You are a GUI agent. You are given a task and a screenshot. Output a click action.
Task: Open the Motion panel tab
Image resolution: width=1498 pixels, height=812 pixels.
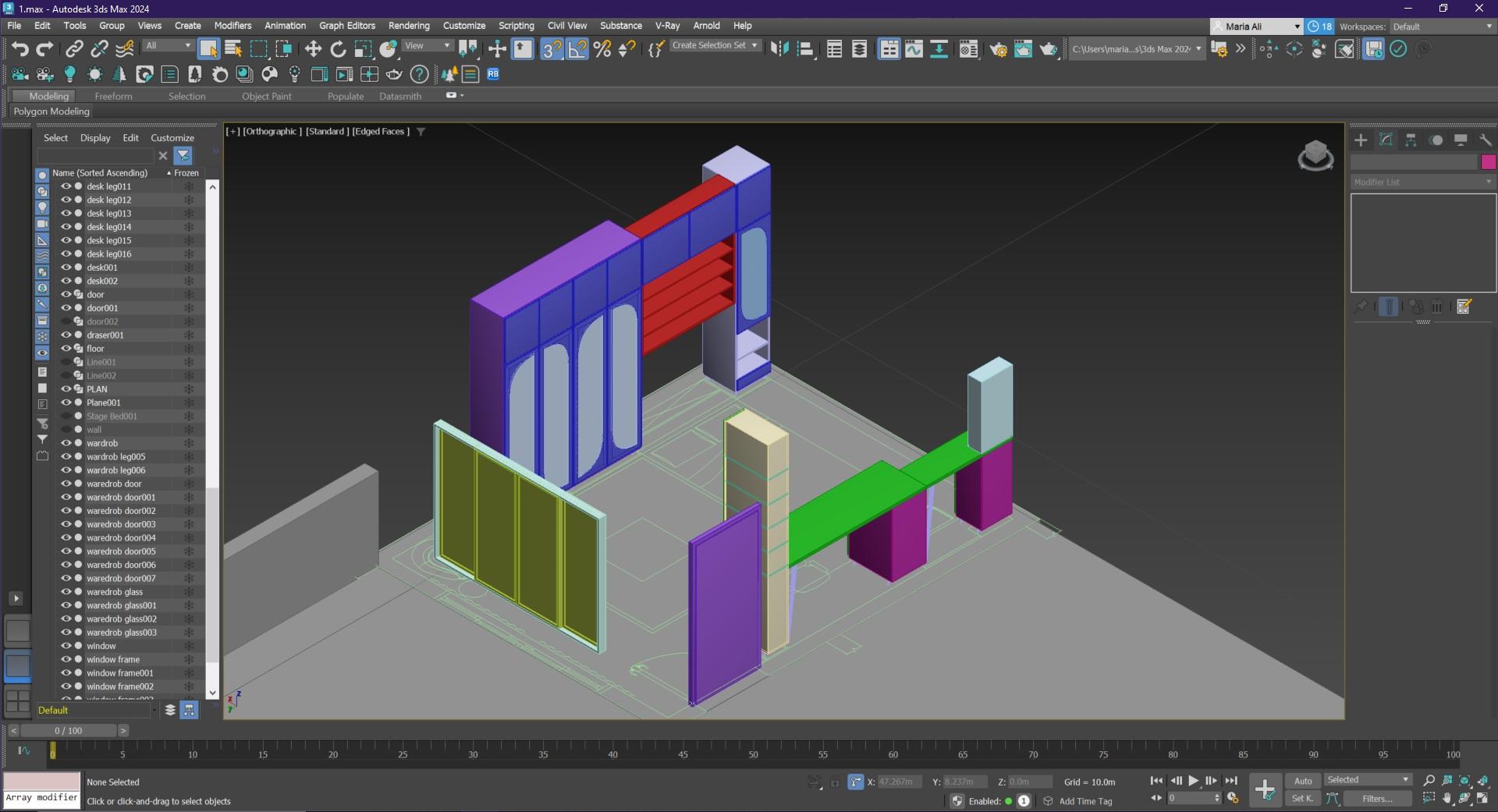click(1436, 140)
